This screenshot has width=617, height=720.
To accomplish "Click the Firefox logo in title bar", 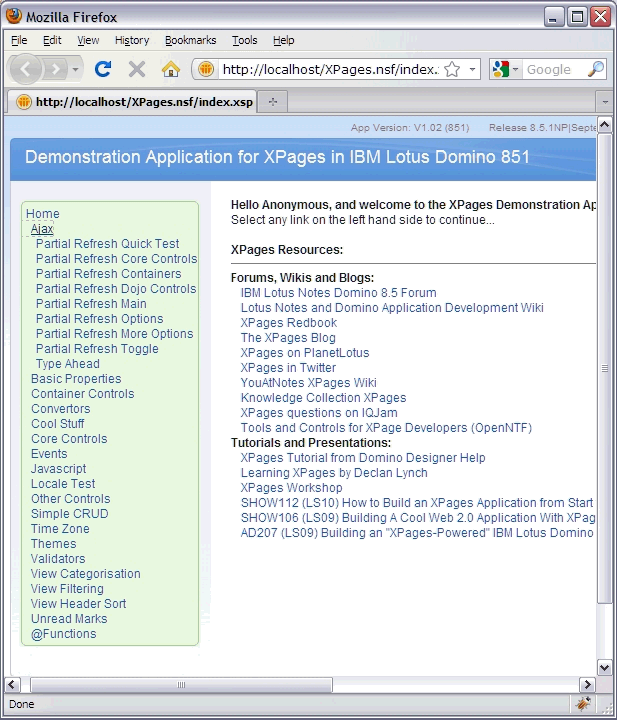I will click(x=14, y=16).
